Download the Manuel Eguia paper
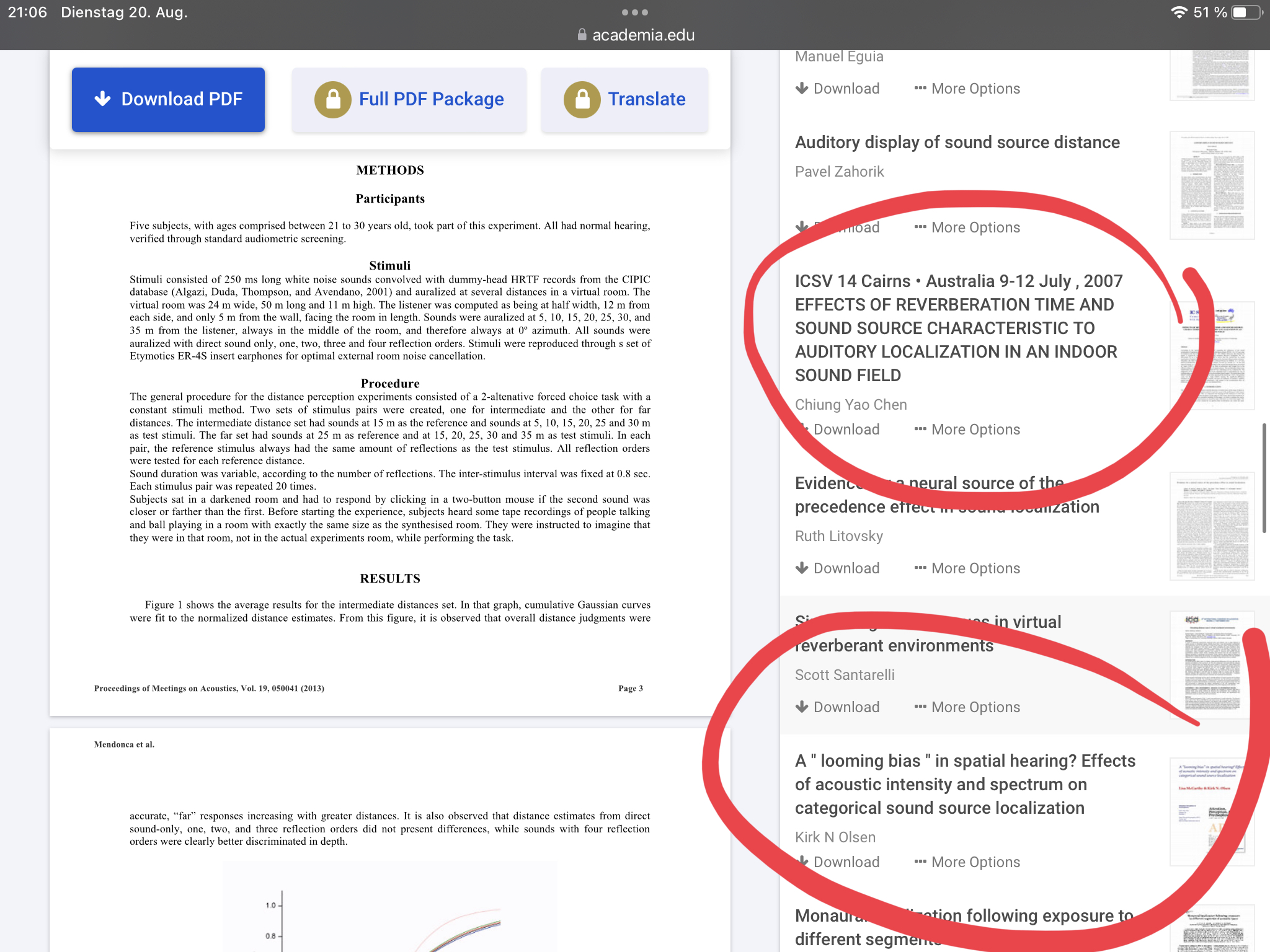 point(838,89)
